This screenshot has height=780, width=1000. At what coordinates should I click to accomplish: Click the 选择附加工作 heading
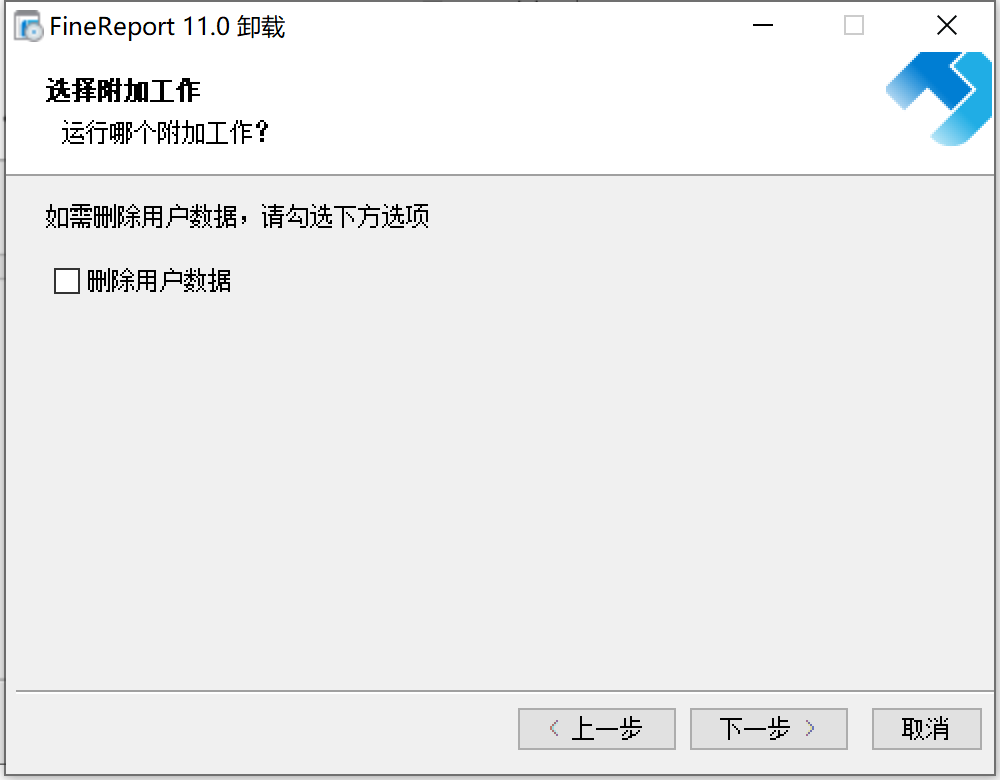tap(123, 91)
